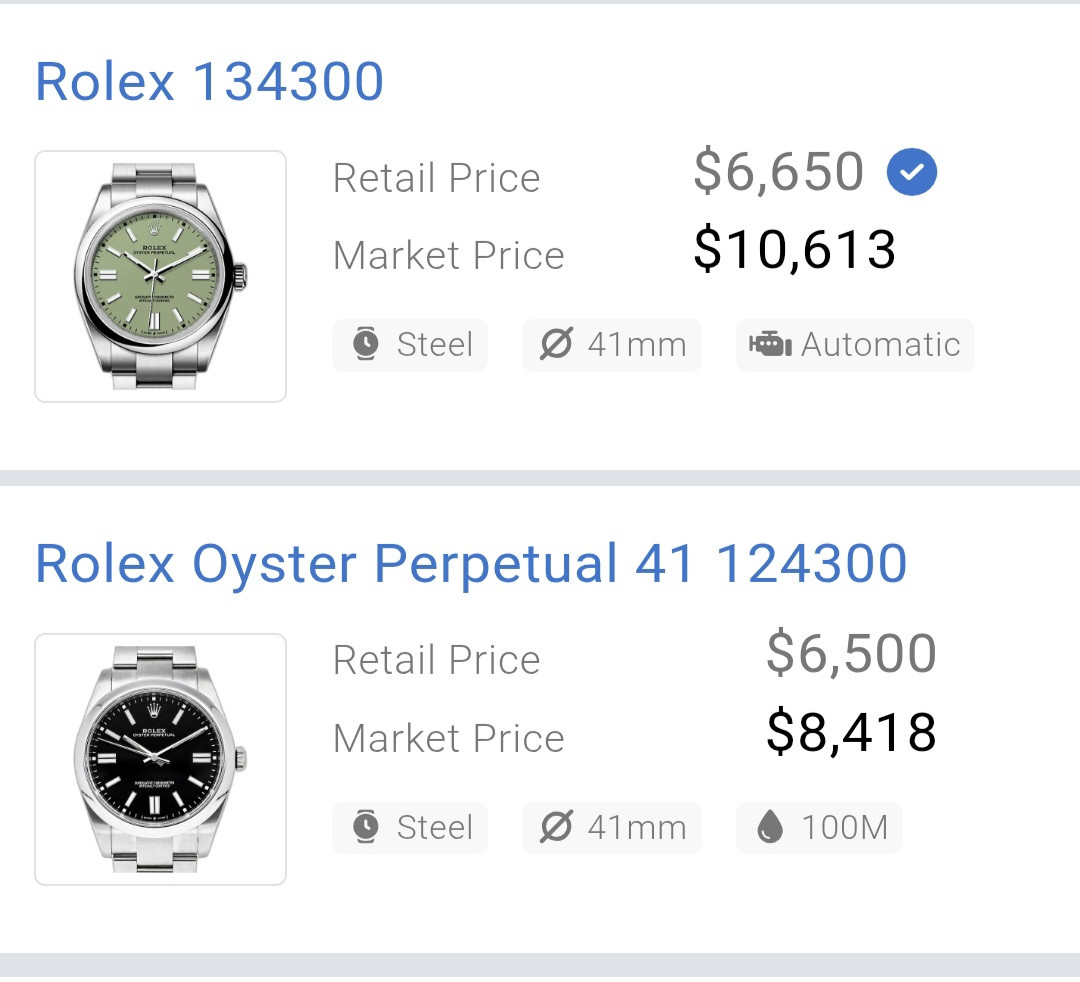Viewport: 1080px width, 982px height.
Task: Click Market Price label for Rolex 134300
Action: point(448,256)
